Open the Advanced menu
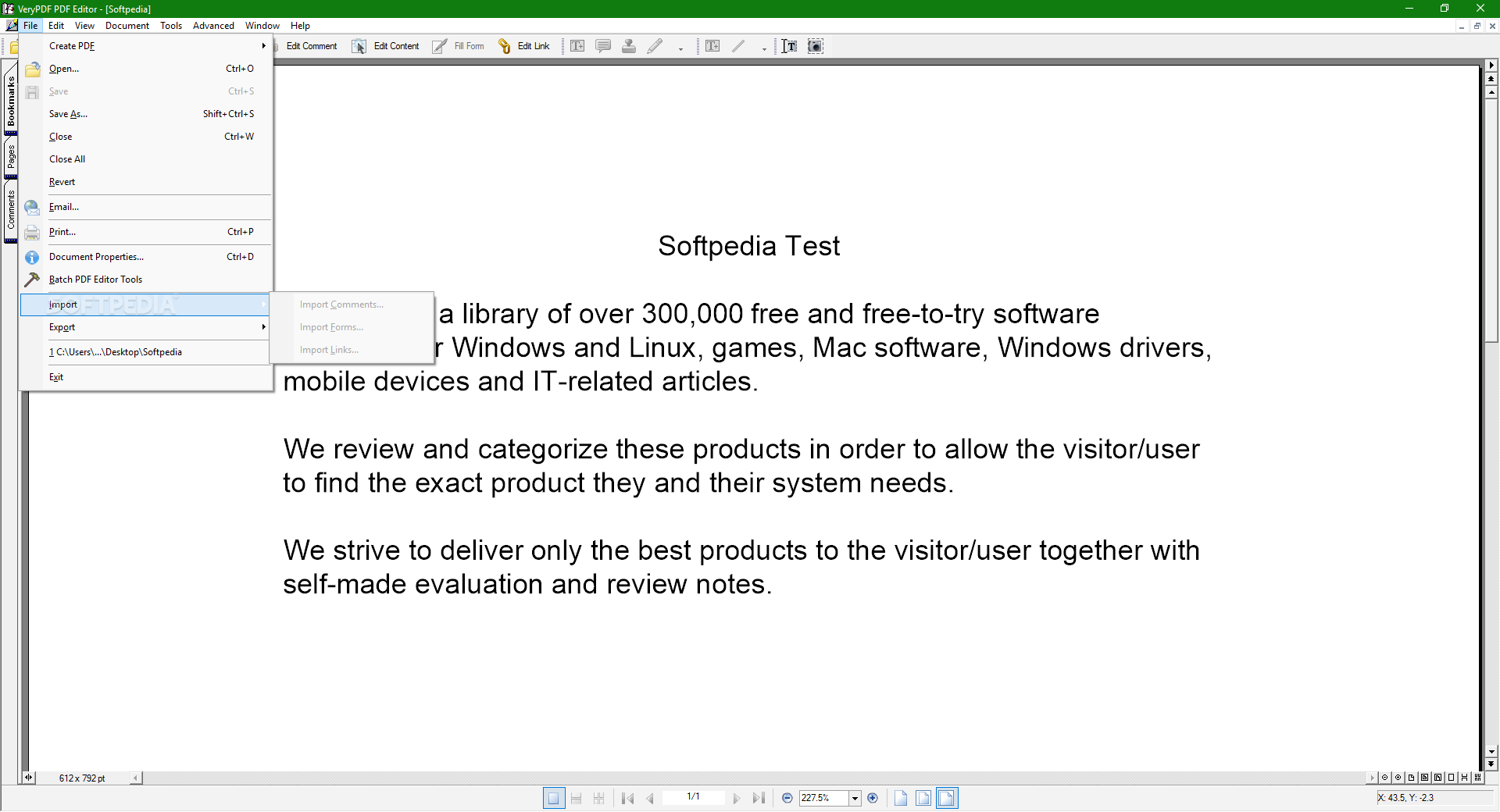Viewport: 1500px width, 812px height. pos(213,26)
